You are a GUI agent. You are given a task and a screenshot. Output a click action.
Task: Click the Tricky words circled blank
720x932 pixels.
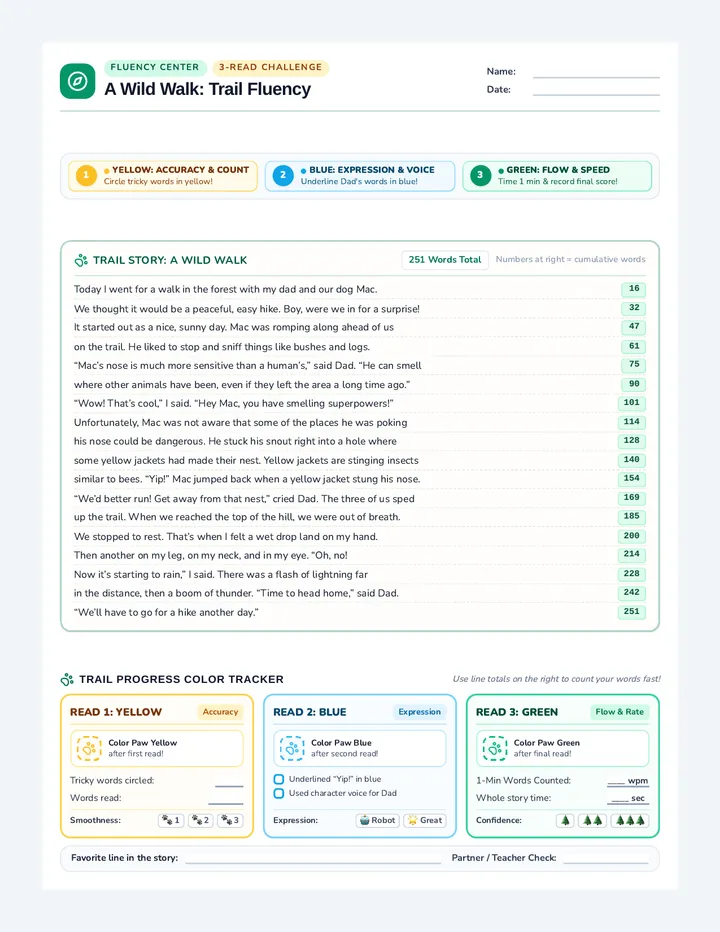pyautogui.click(x=229, y=781)
